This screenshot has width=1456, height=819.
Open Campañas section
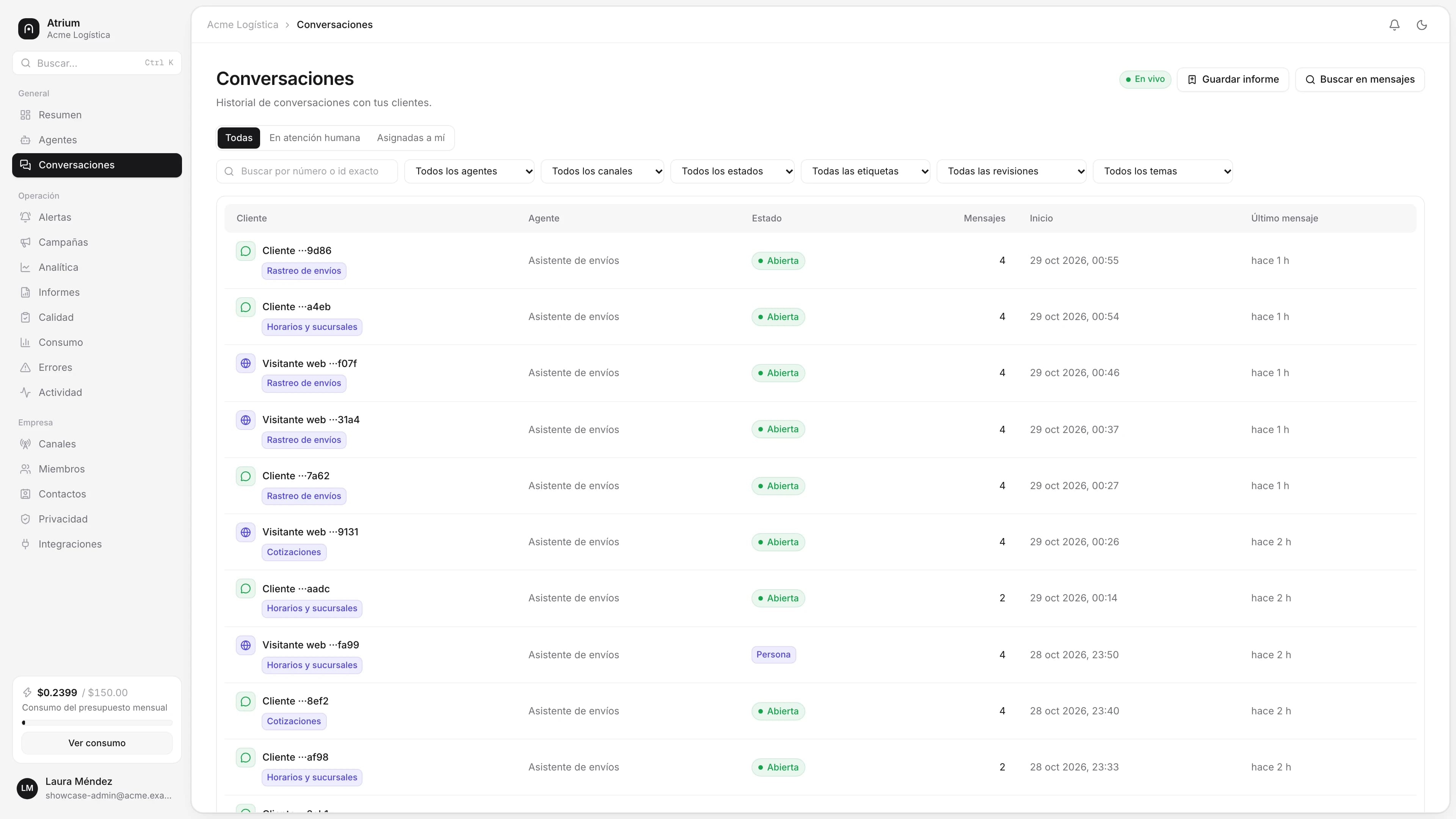pos(97,242)
